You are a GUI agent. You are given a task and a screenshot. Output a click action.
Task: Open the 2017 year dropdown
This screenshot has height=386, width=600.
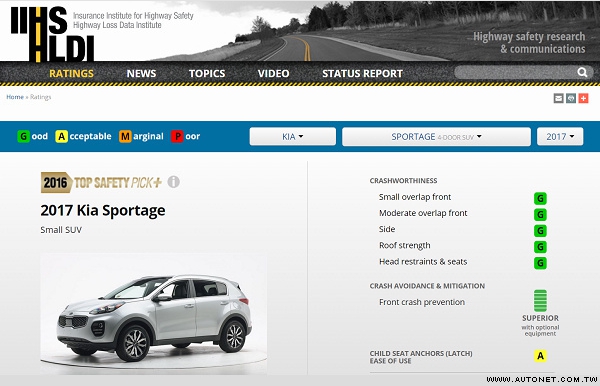point(560,137)
